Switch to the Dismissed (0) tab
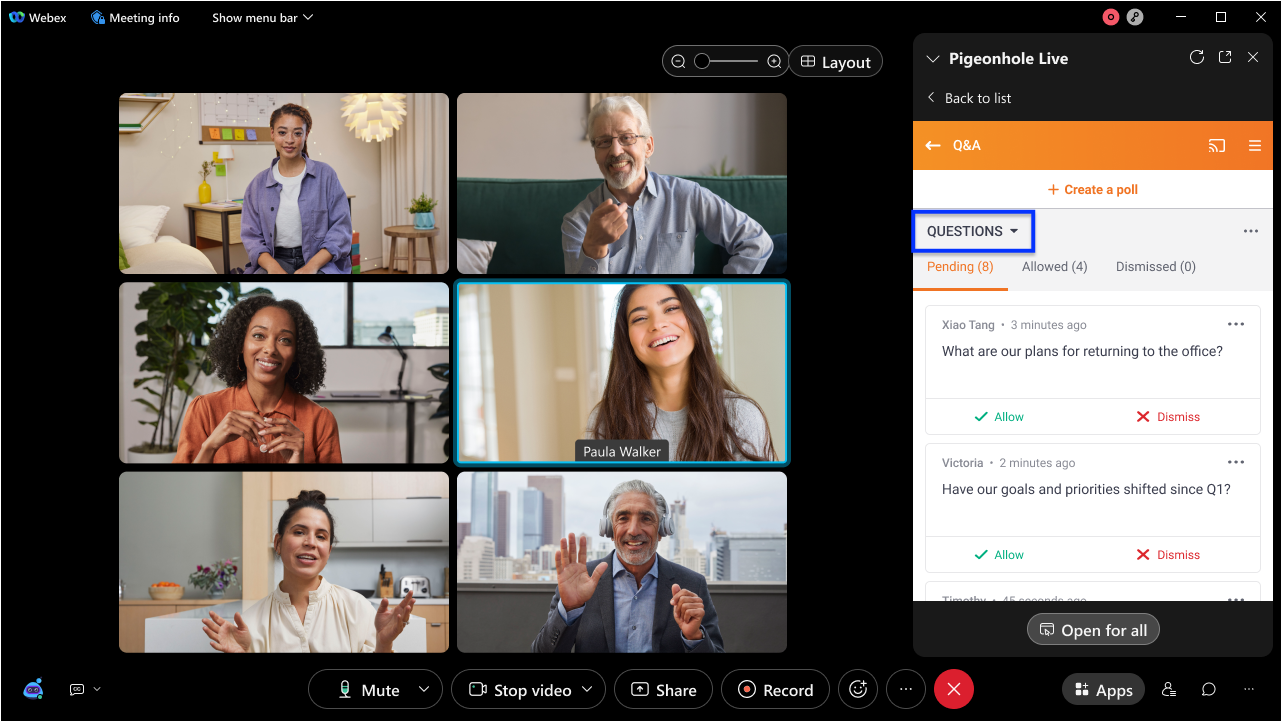Viewport: 1282px width, 722px height. point(1156,267)
